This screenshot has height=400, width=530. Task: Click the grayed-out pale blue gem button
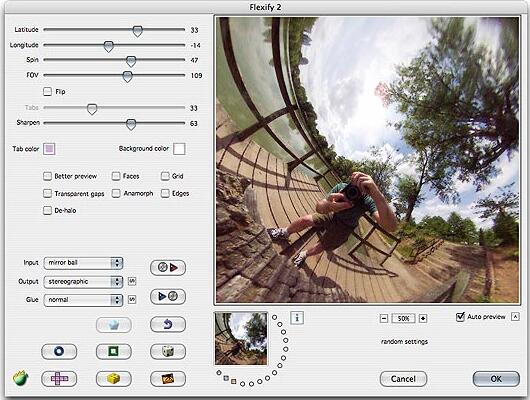[114, 325]
